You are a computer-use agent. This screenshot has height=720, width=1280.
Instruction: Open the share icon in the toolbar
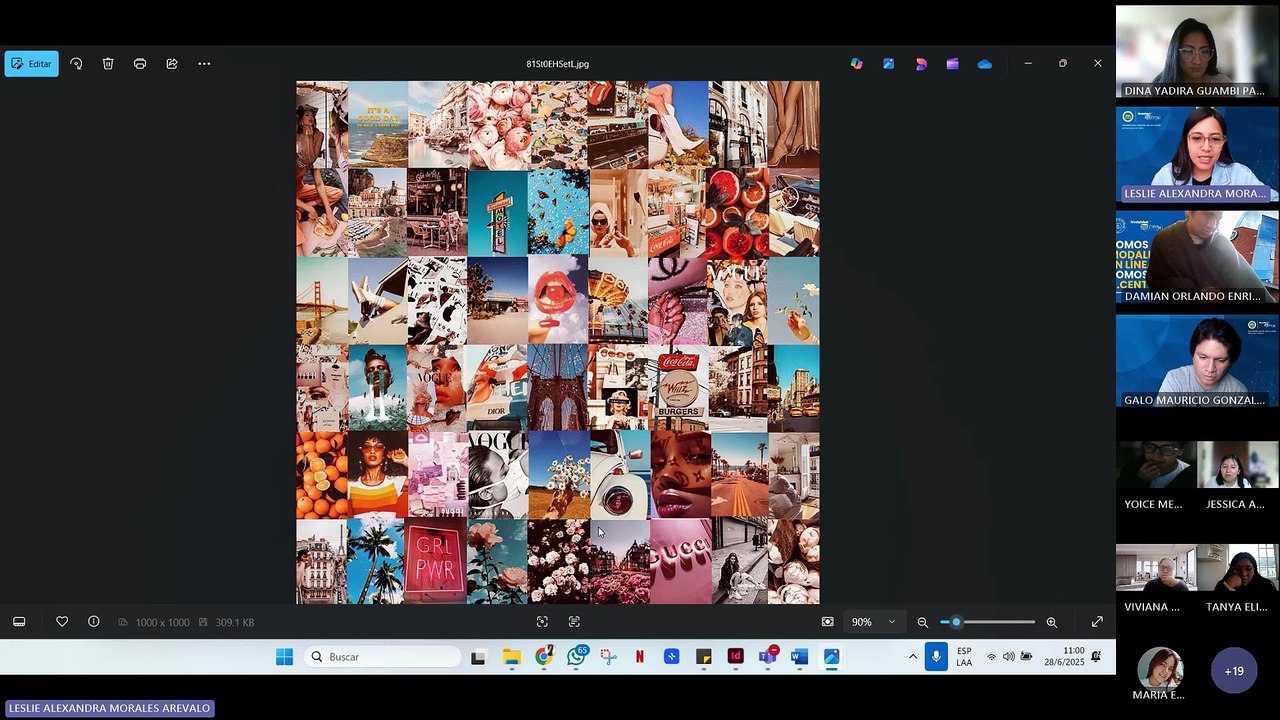point(172,64)
